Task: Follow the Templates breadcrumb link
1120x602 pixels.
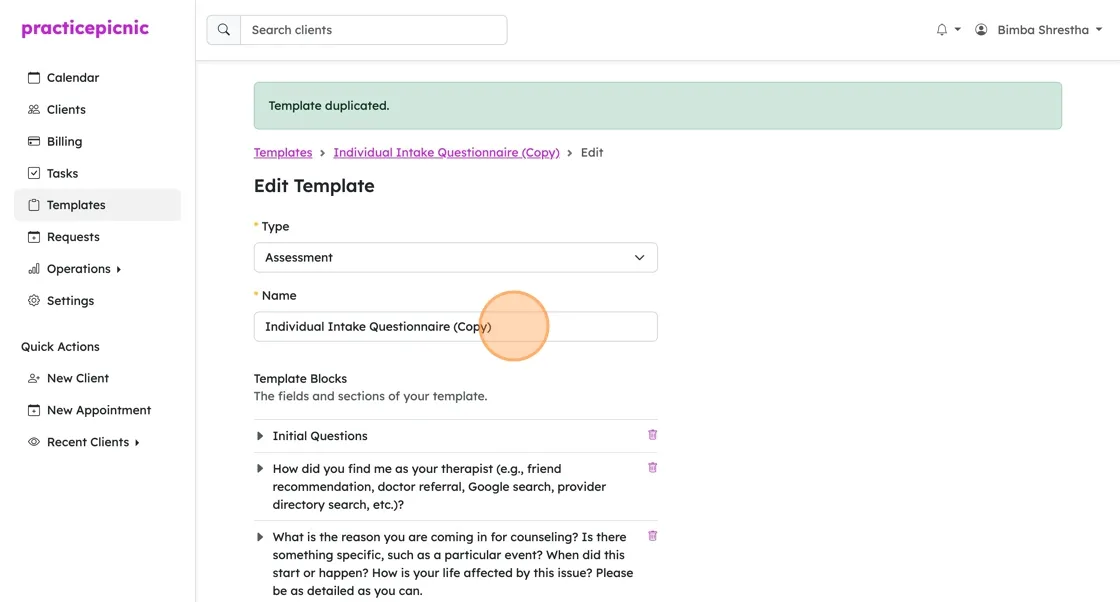Action: click(283, 153)
